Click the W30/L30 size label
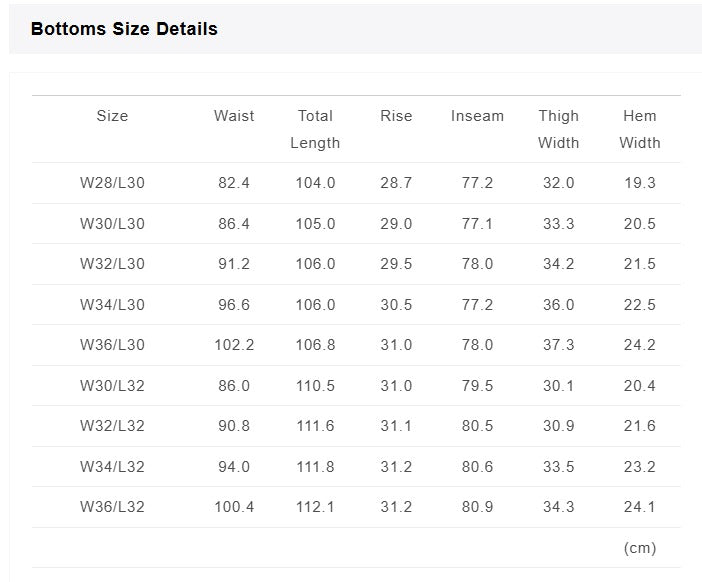Image resolution: width=702 pixels, height=582 pixels. click(112, 224)
